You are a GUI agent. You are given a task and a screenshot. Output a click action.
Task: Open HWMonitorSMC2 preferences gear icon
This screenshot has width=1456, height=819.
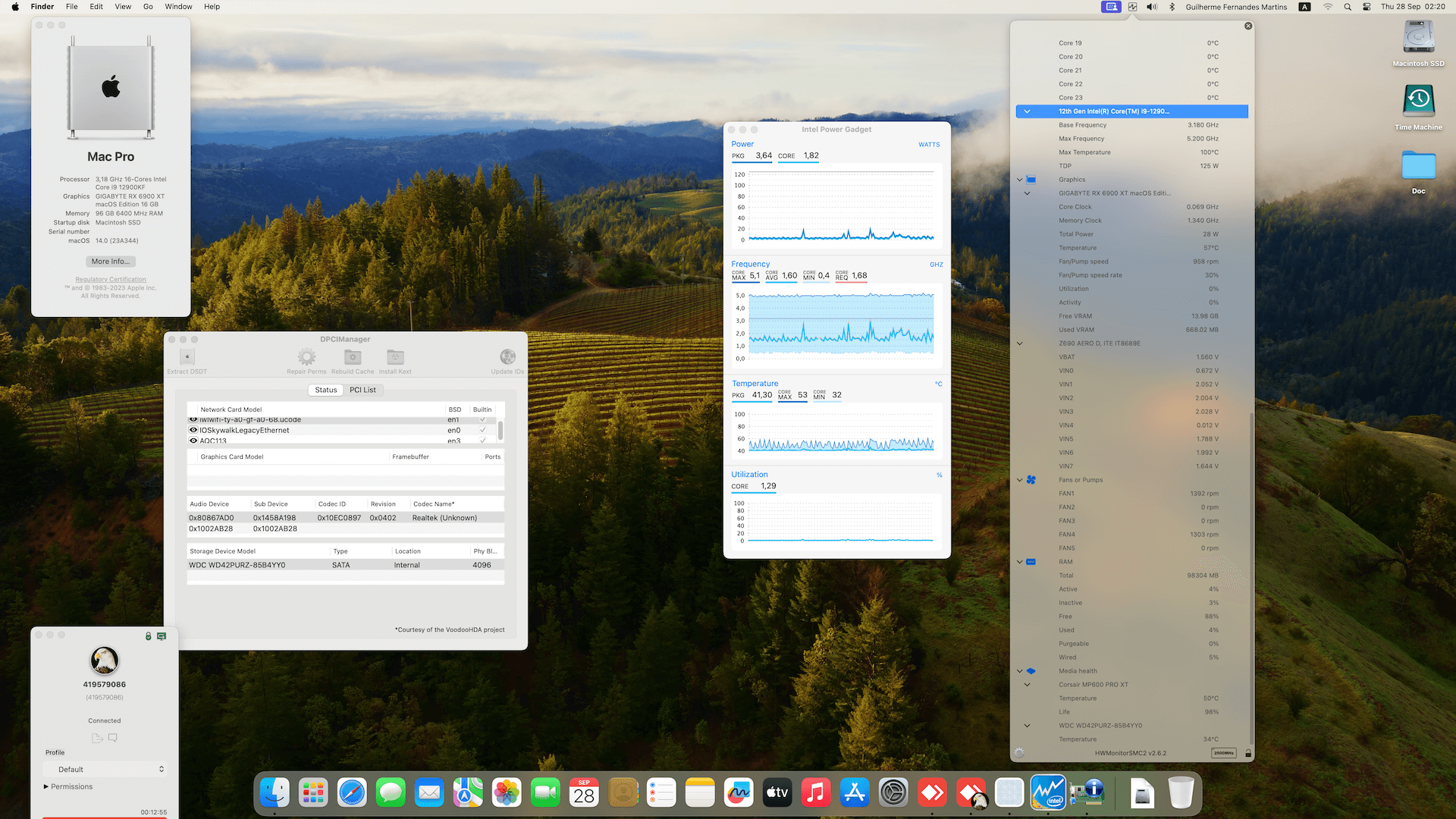[x=1019, y=753]
